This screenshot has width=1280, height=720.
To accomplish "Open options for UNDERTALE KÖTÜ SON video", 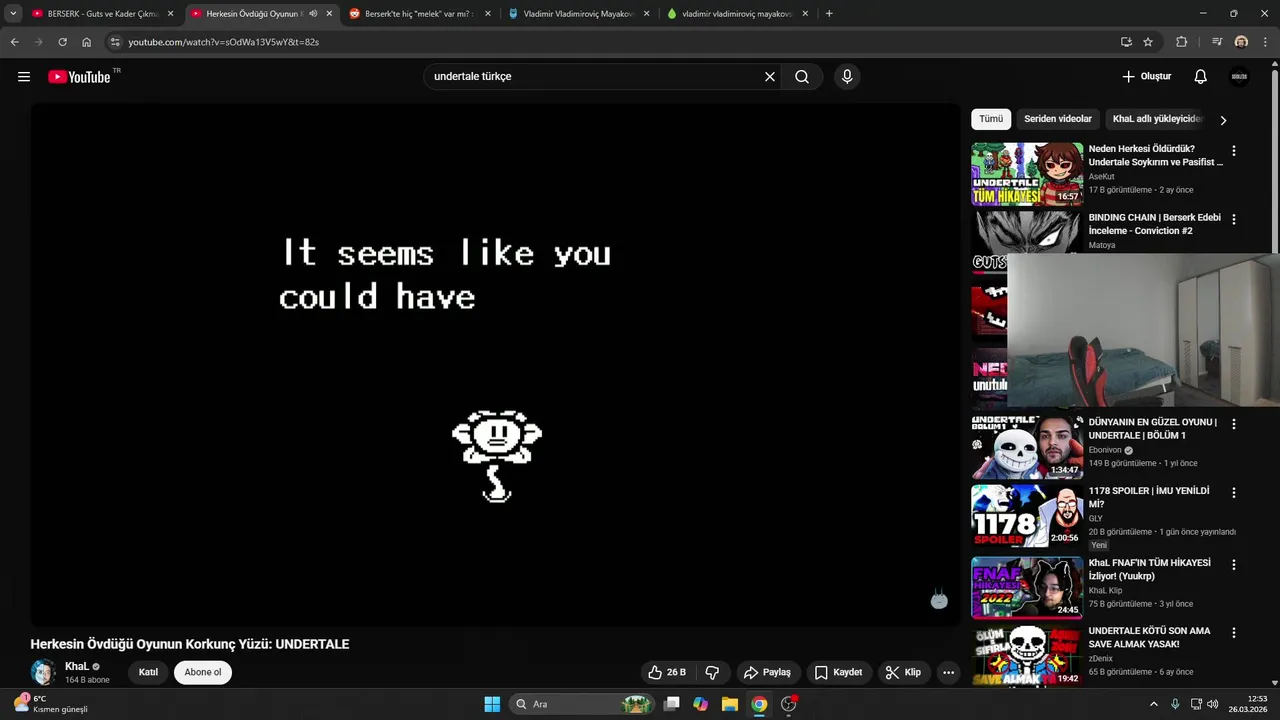I will click(x=1233, y=633).
